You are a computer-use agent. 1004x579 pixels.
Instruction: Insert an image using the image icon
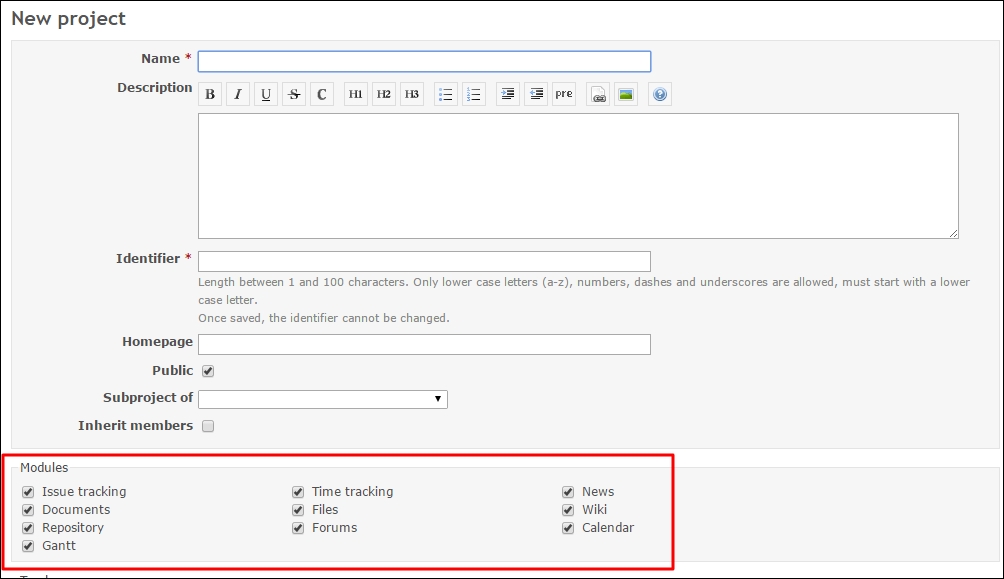tap(626, 95)
